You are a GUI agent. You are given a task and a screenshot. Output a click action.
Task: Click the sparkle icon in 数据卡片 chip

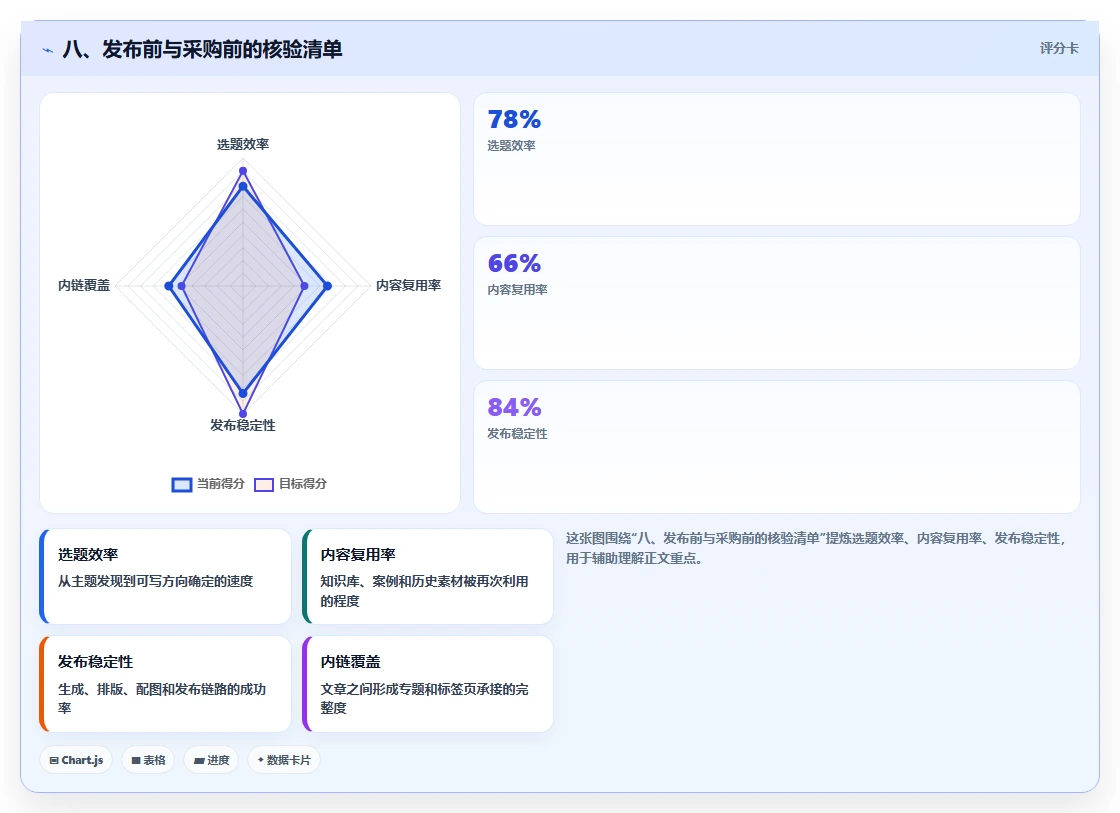pyautogui.click(x=261, y=759)
